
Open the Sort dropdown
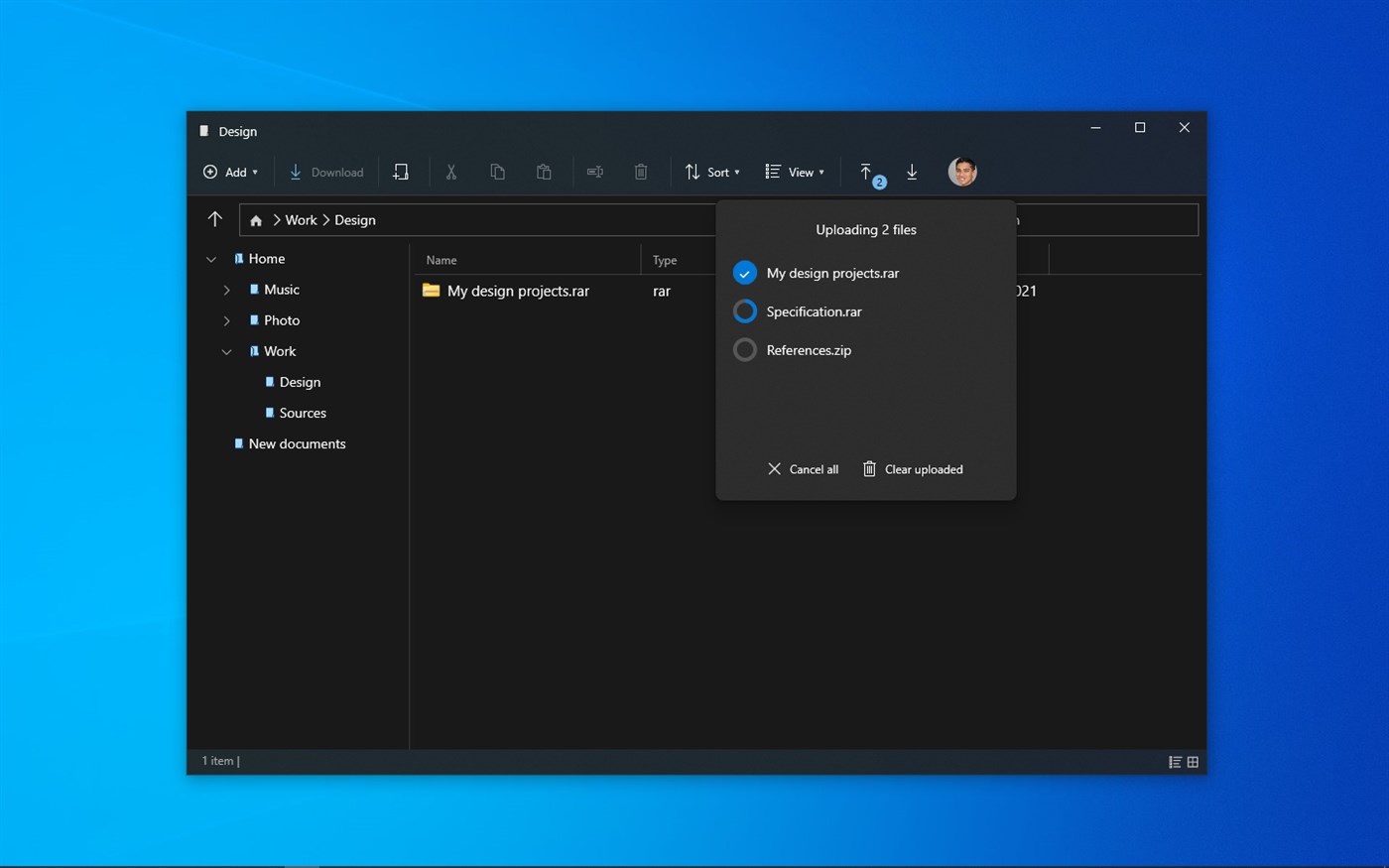pyautogui.click(x=712, y=173)
